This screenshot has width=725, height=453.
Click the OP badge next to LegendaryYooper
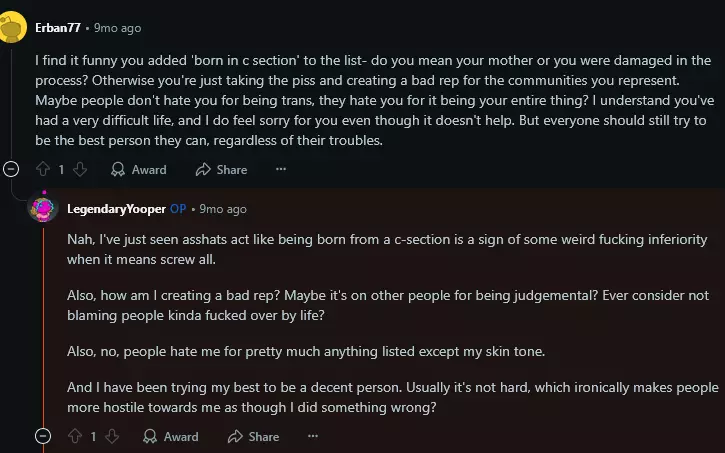[178, 209]
